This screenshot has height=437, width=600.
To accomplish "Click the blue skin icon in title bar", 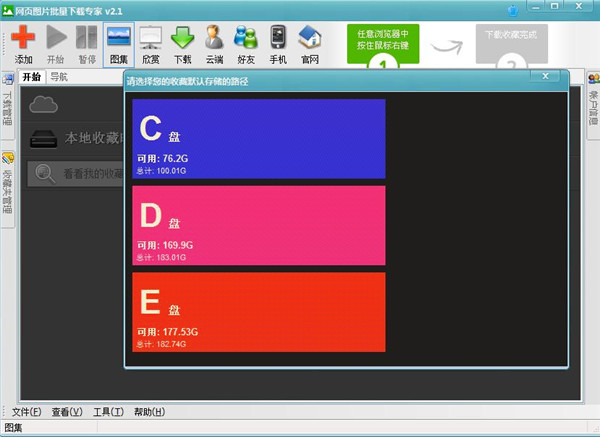I will pos(513,10).
